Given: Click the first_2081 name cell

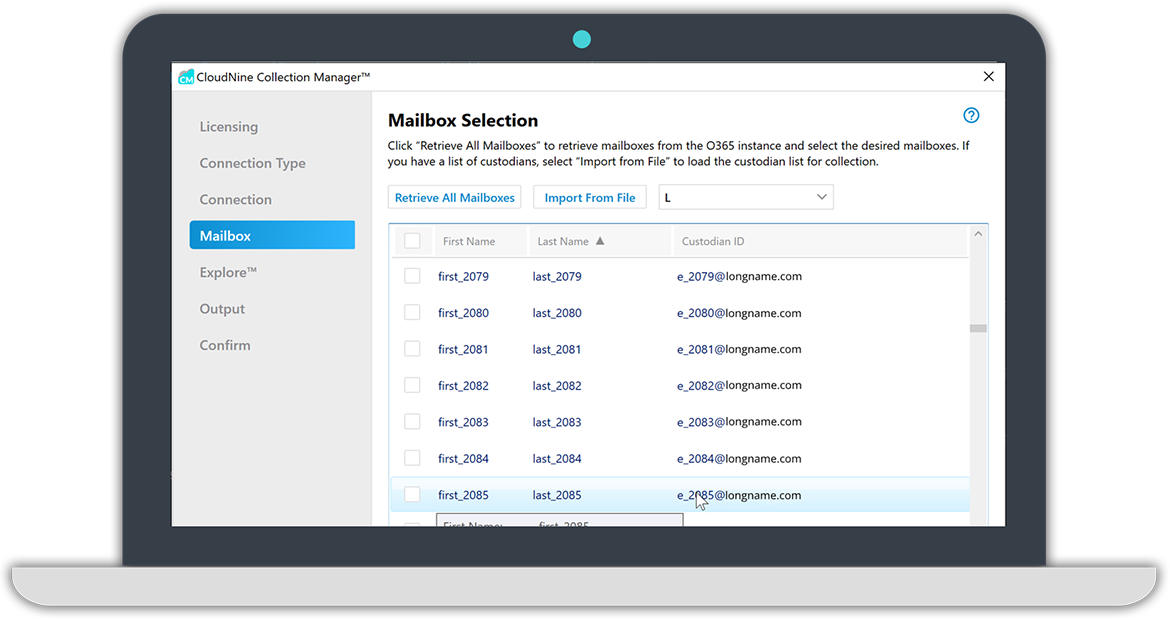Looking at the screenshot, I should click(x=463, y=349).
